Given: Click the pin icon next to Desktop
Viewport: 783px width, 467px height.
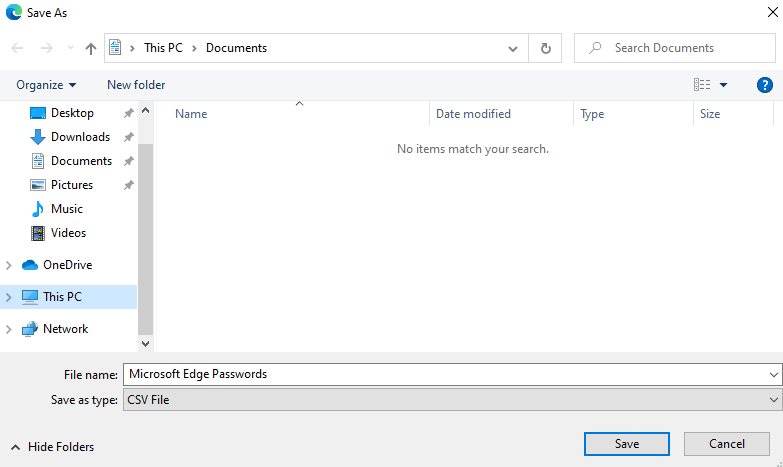Looking at the screenshot, I should pyautogui.click(x=128, y=113).
